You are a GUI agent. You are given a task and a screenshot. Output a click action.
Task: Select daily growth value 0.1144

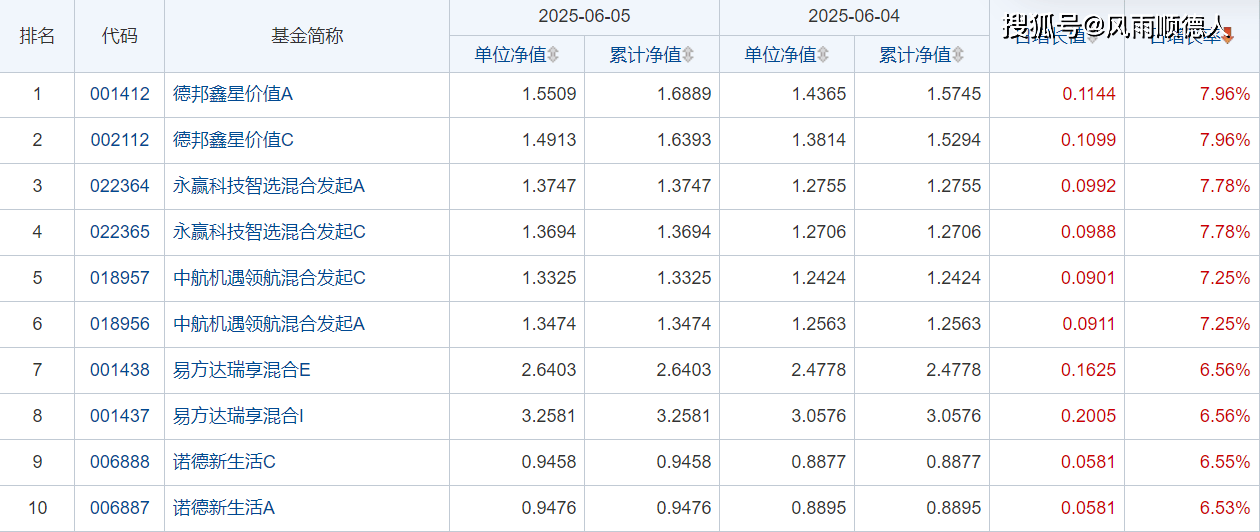click(1089, 94)
